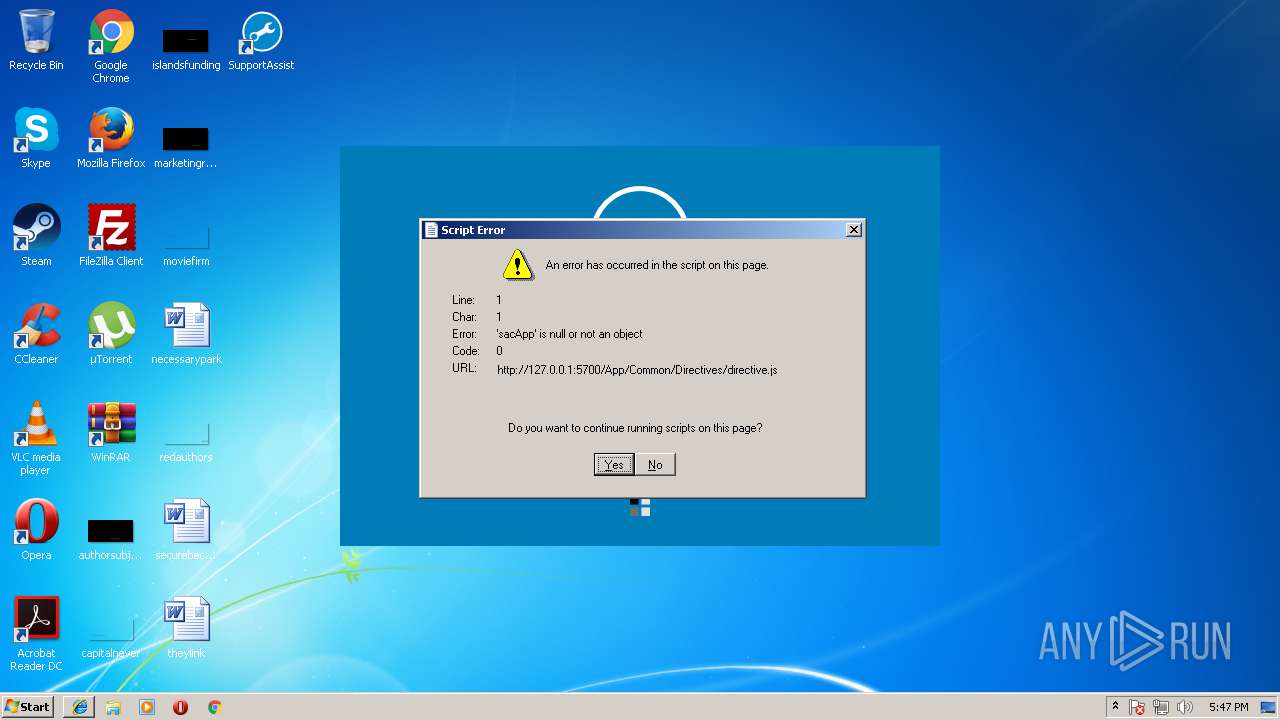1280x720 pixels.
Task: Select the redauthors desktop file
Action: coord(186,442)
